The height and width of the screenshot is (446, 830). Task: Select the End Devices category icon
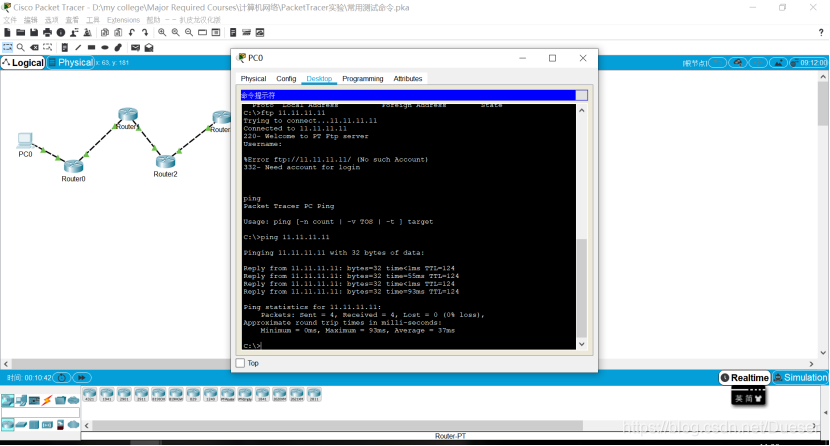[x=21, y=401]
